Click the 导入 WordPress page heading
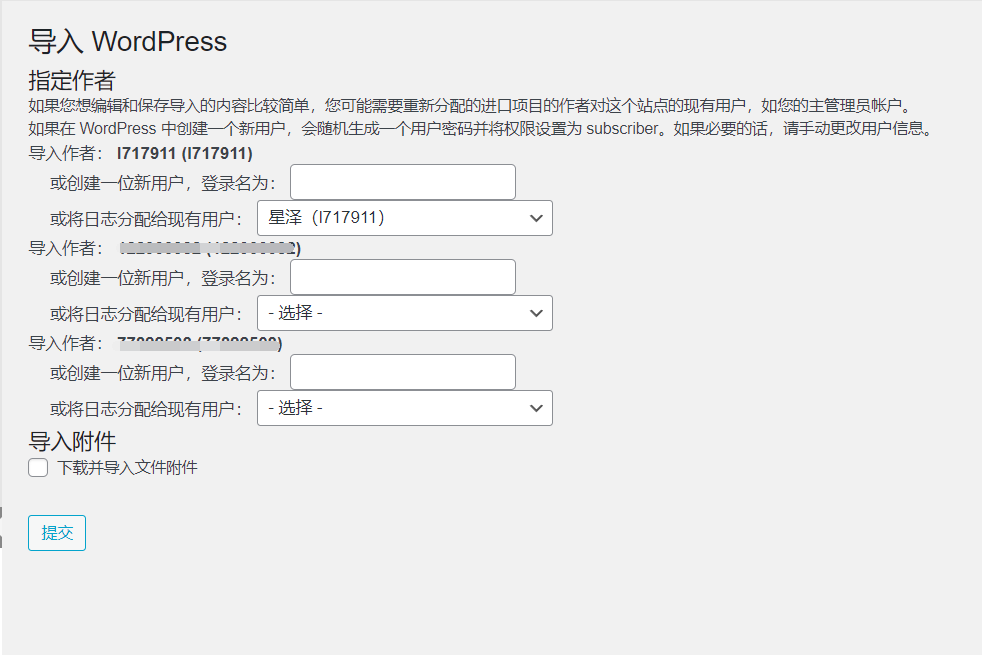Viewport: 982px width, 655px height. tap(128, 42)
